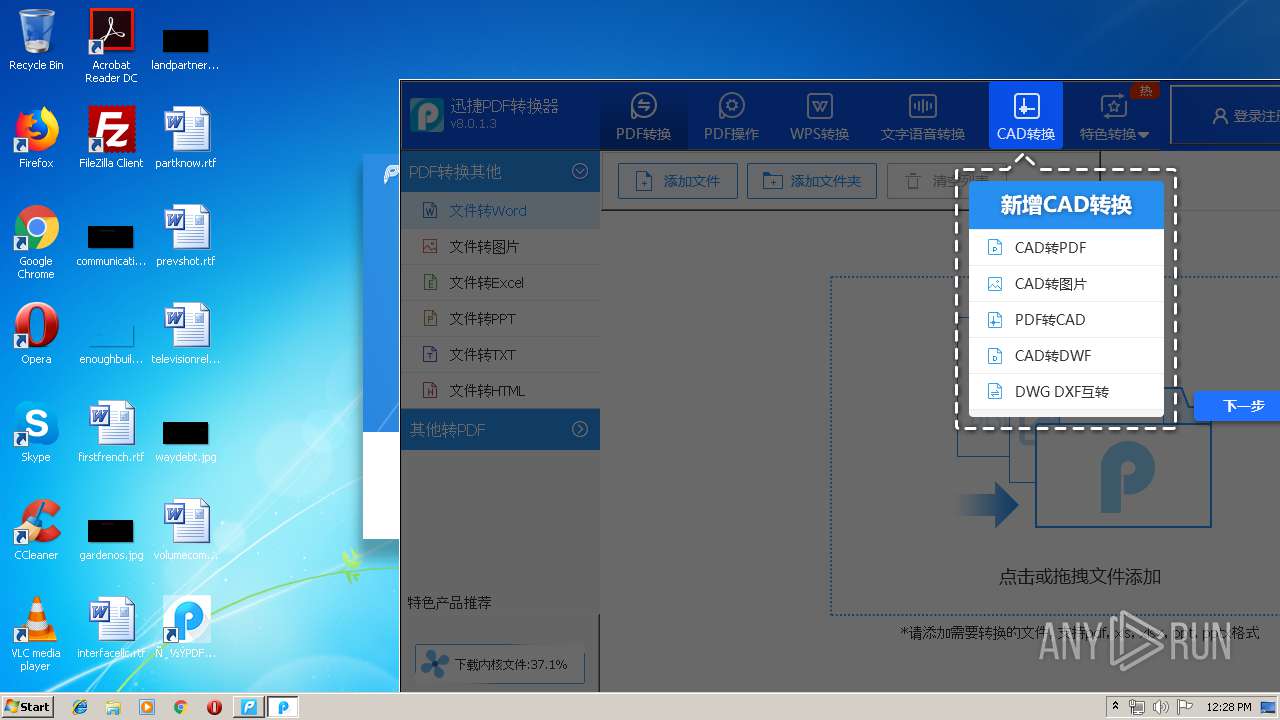The image size is (1280, 720).
Task: Open the 特色转换 dropdown
Action: [x=1114, y=116]
